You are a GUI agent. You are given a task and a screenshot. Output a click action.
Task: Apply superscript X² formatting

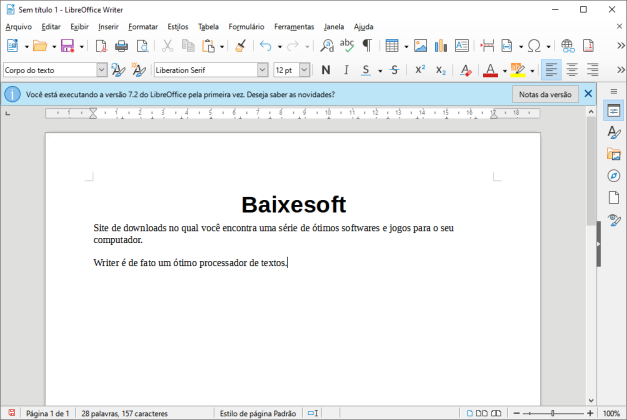[420, 70]
